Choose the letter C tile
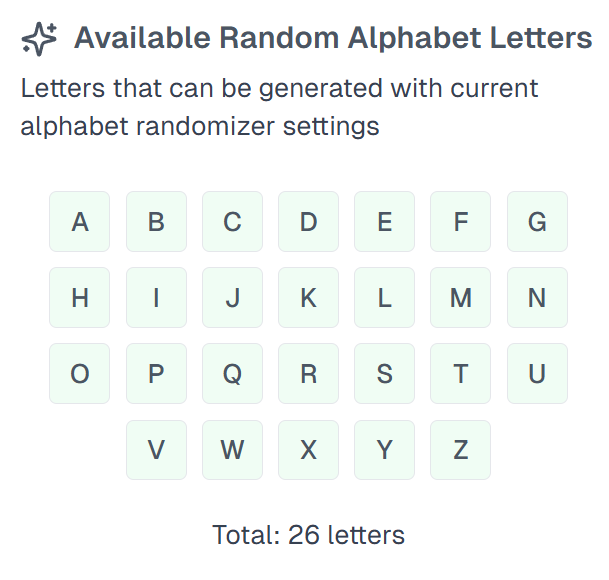This screenshot has height=580, width=609. 232,222
